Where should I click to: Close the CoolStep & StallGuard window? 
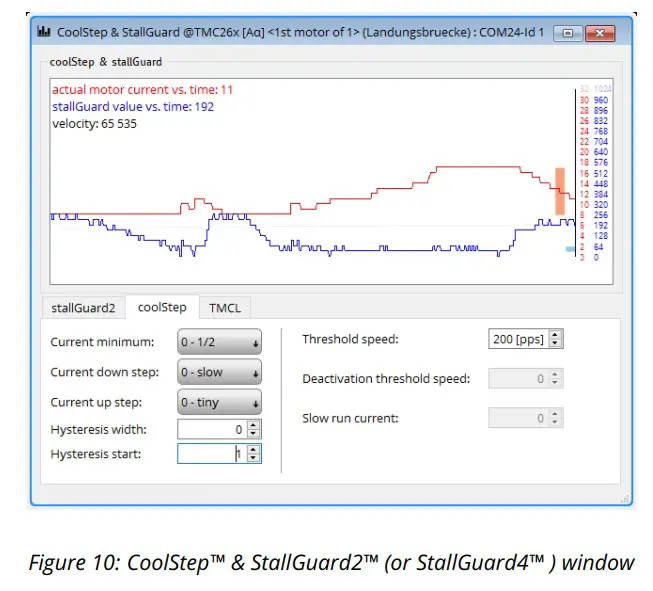click(x=600, y=33)
